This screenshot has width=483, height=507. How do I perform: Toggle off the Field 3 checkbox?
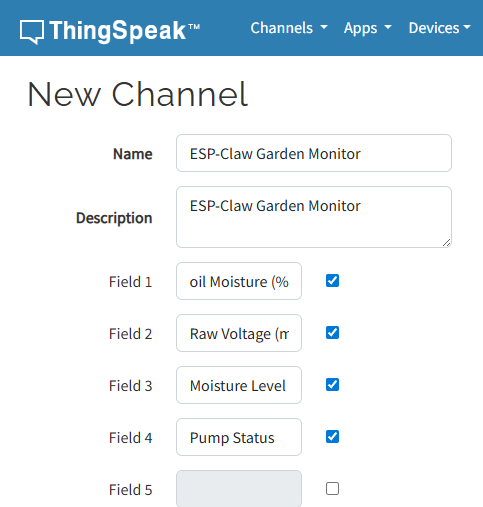332,385
